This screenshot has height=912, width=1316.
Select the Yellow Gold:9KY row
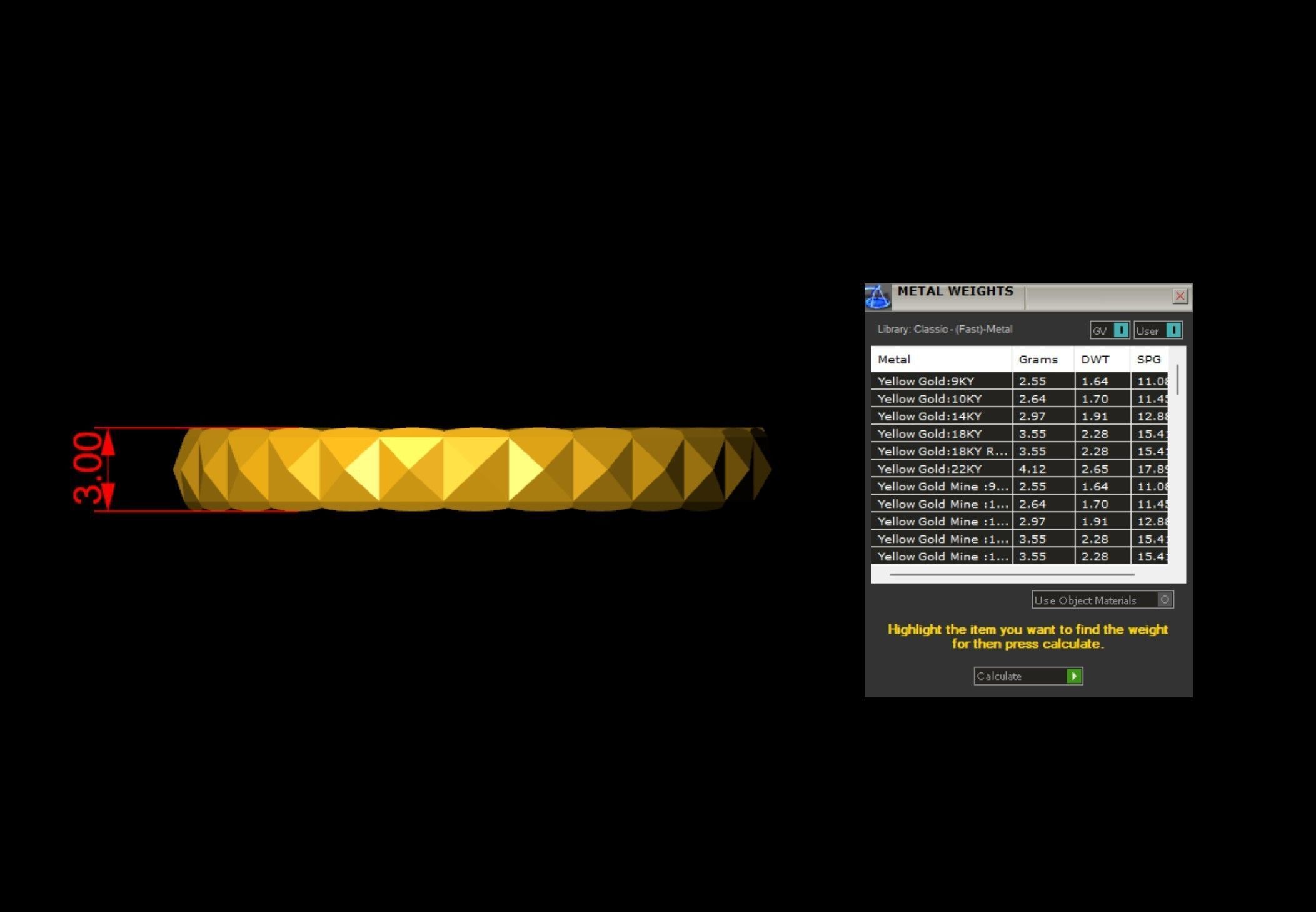pos(925,381)
